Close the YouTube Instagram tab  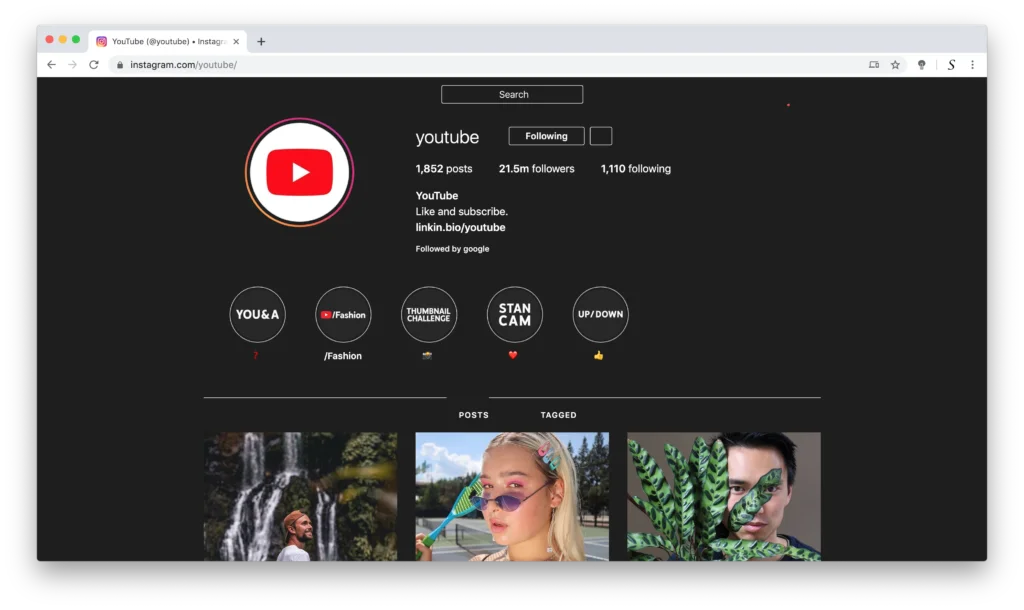236,41
